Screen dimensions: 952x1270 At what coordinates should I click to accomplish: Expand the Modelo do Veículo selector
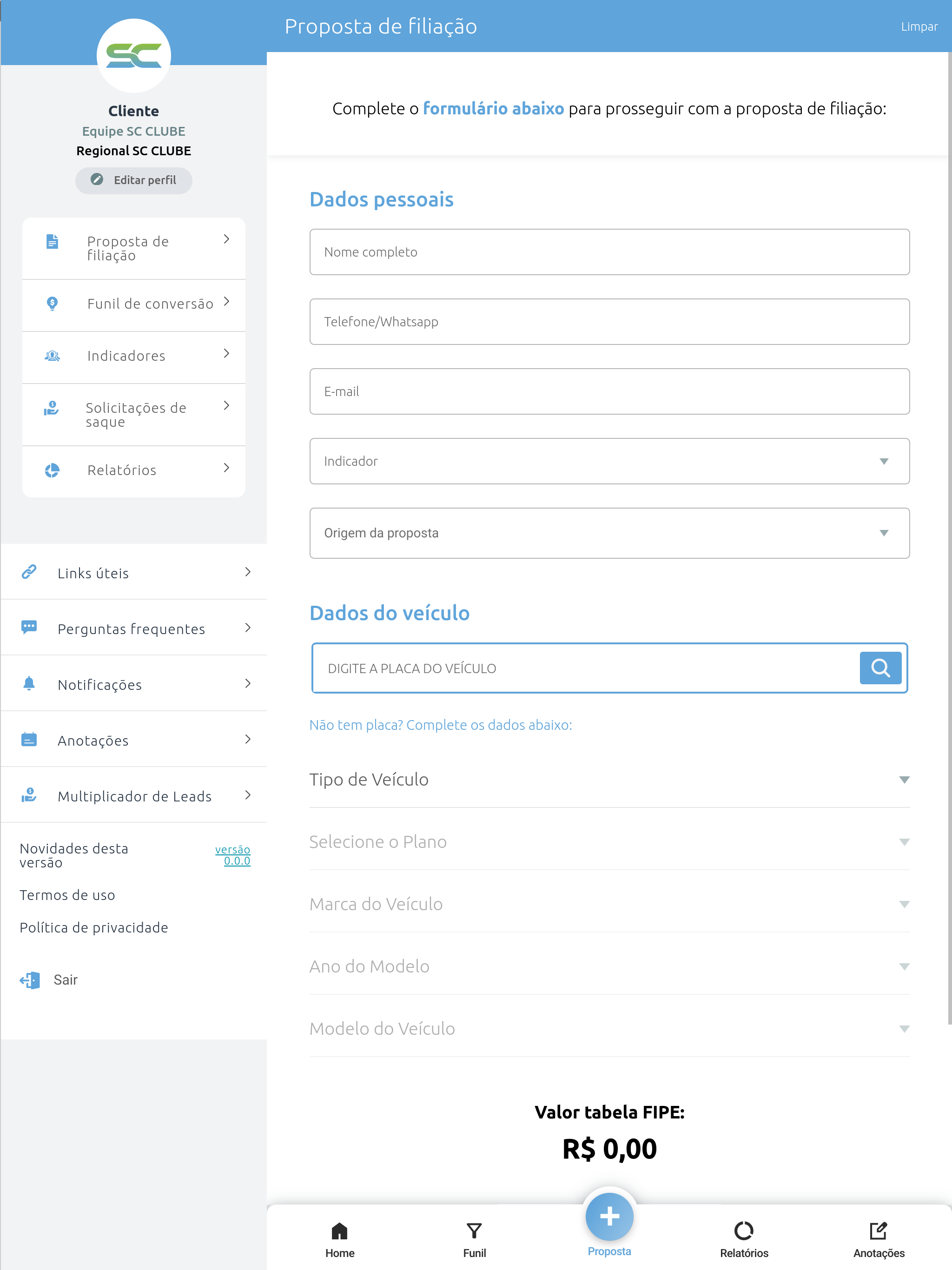(x=609, y=1029)
